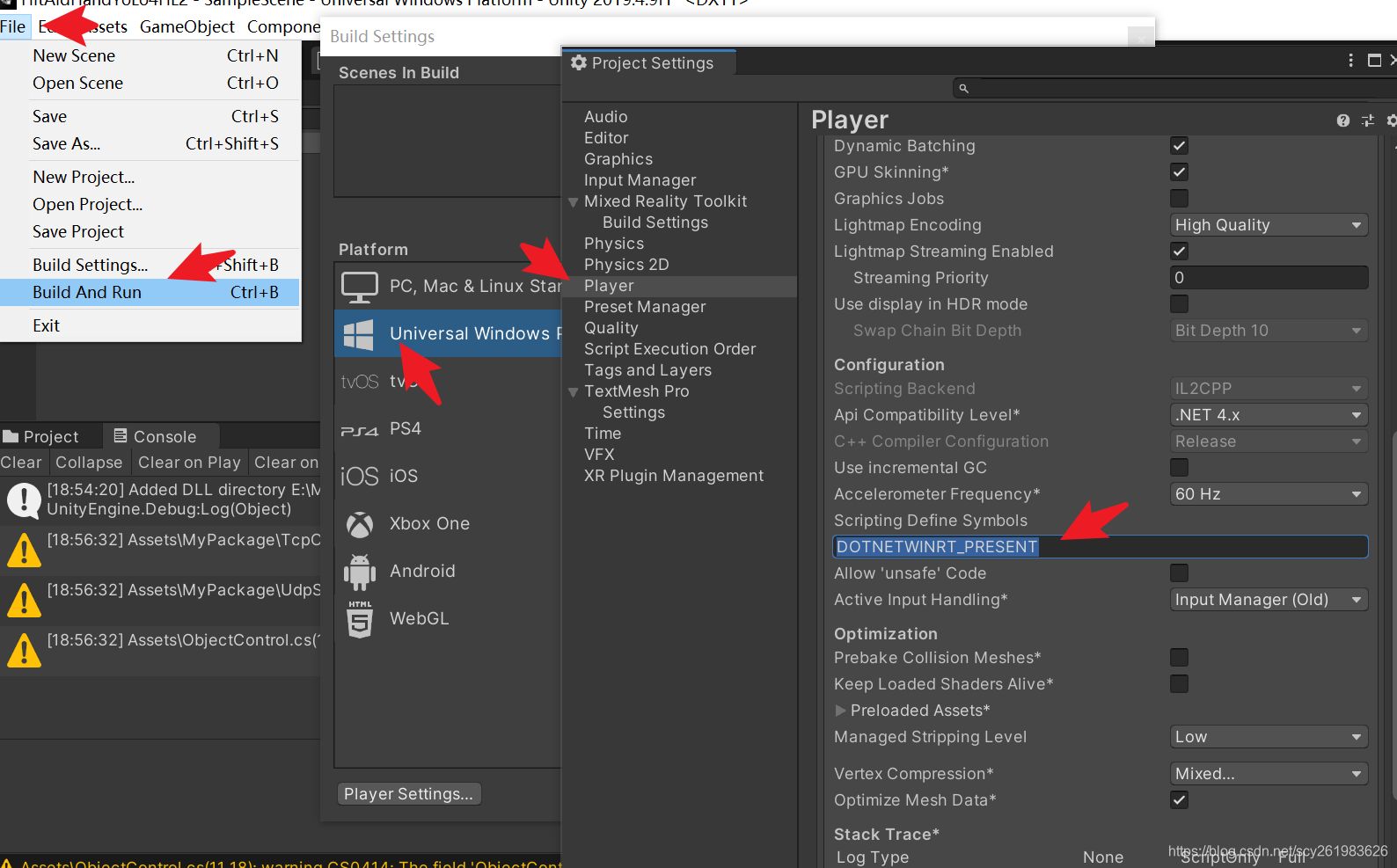Image resolution: width=1397 pixels, height=868 pixels.
Task: Choose Save As... from File menu
Action: [x=150, y=143]
